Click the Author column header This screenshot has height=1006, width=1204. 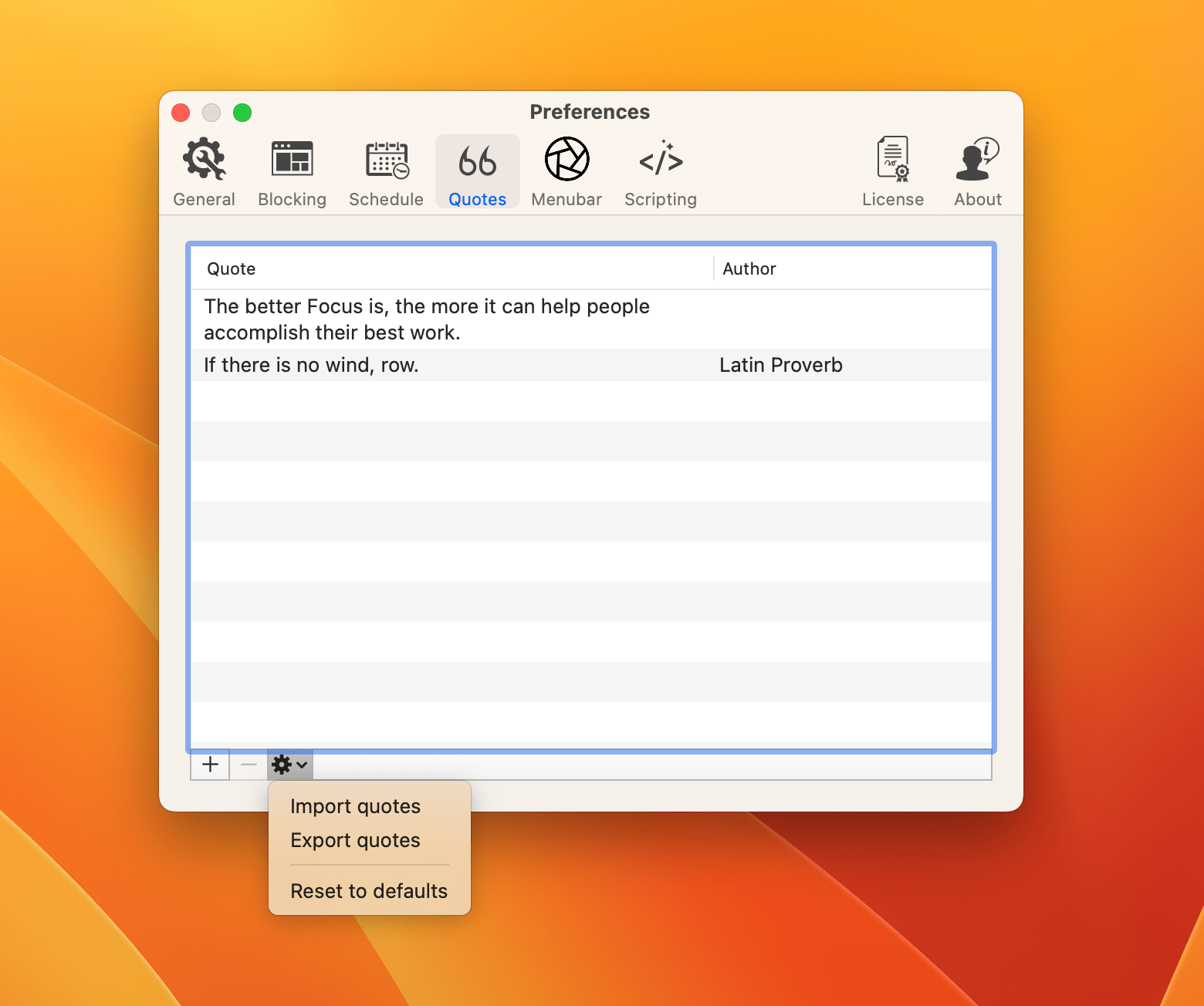pos(853,268)
